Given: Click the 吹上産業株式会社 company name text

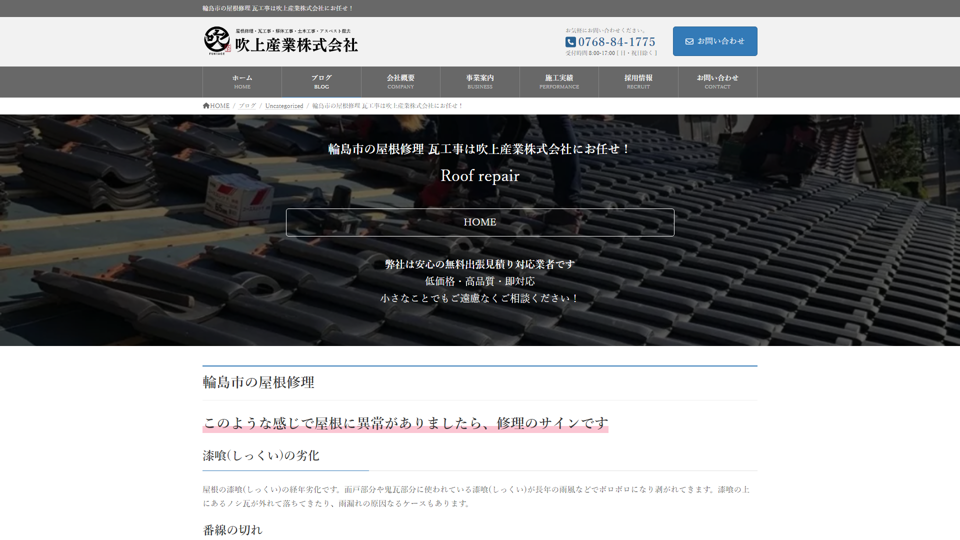Looking at the screenshot, I should point(296,45).
